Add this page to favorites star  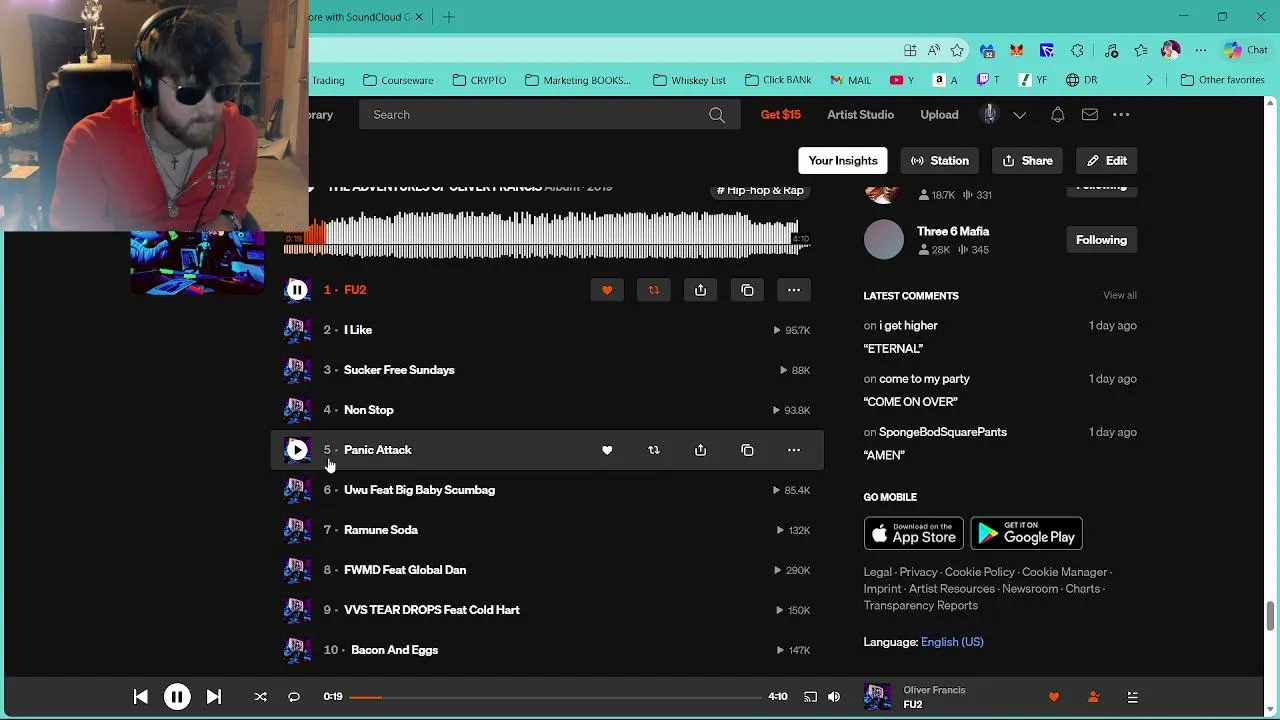pos(958,50)
